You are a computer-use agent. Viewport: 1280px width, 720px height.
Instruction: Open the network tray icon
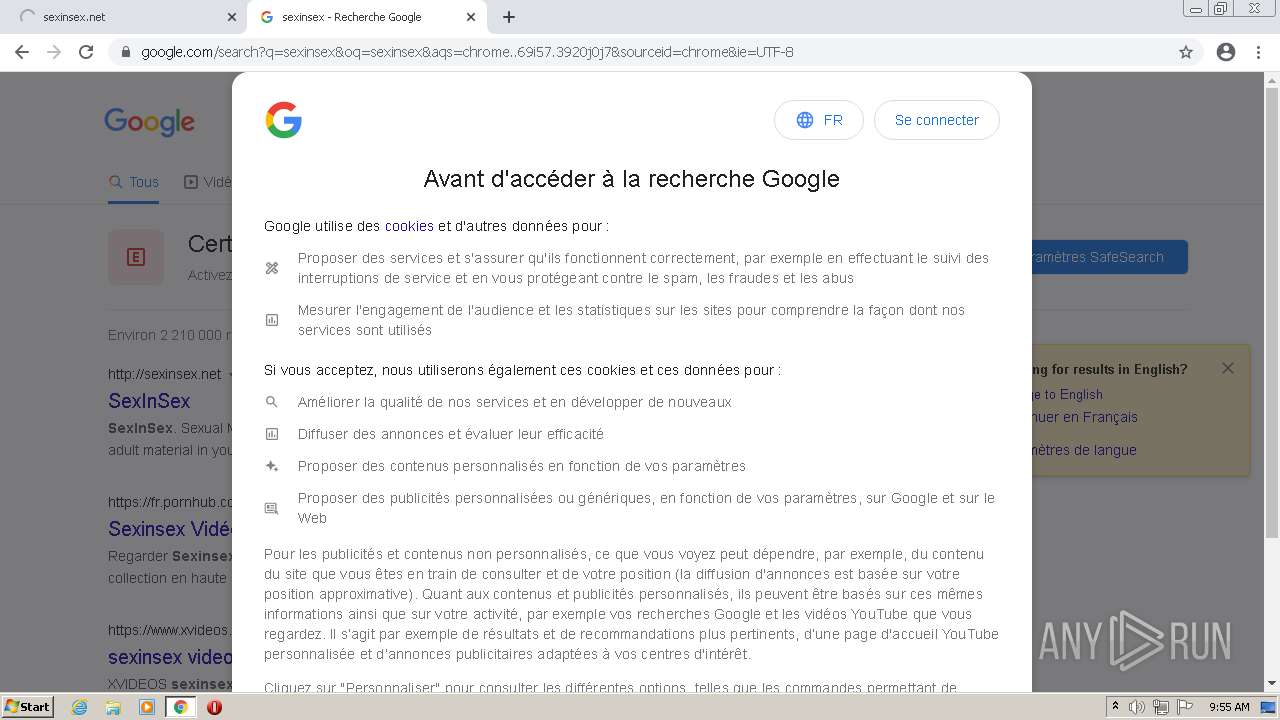(x=1161, y=707)
